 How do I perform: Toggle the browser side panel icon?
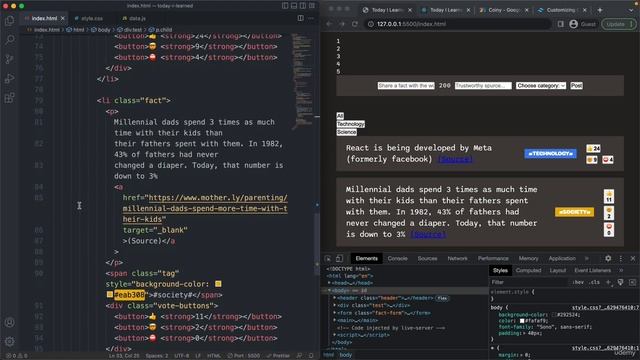click(x=561, y=24)
